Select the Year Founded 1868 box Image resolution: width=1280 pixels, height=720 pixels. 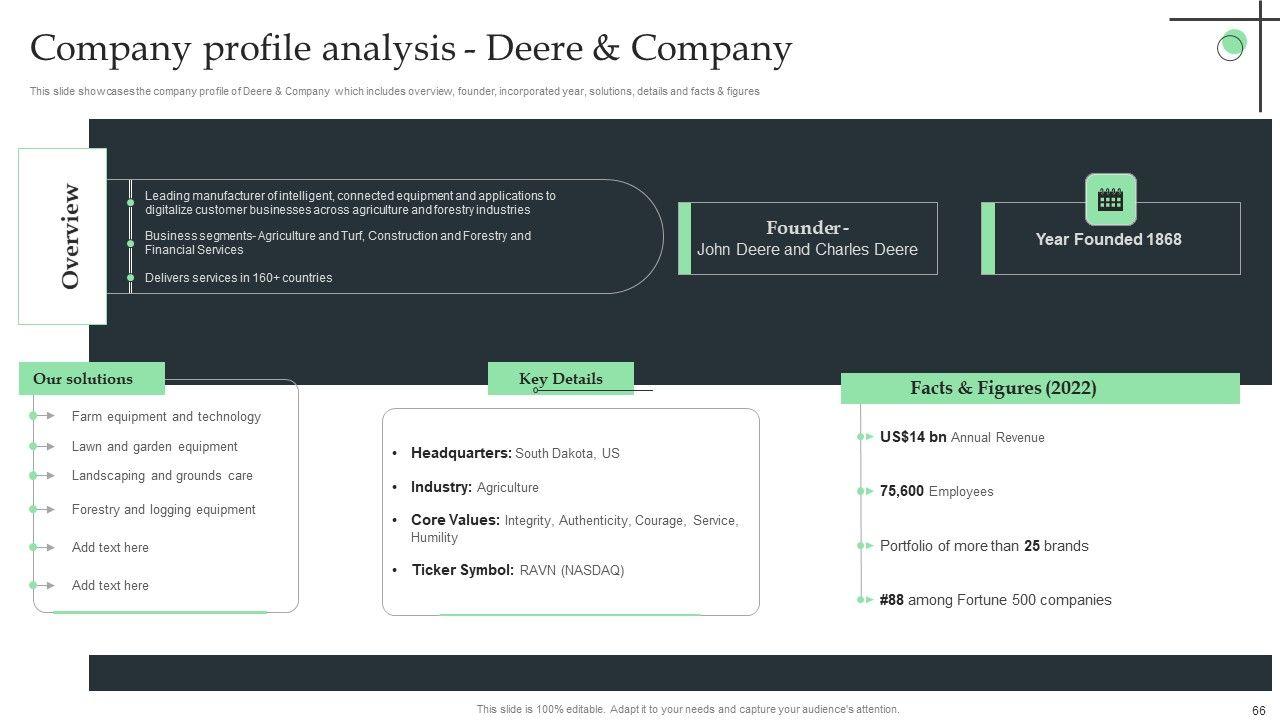coord(1111,239)
